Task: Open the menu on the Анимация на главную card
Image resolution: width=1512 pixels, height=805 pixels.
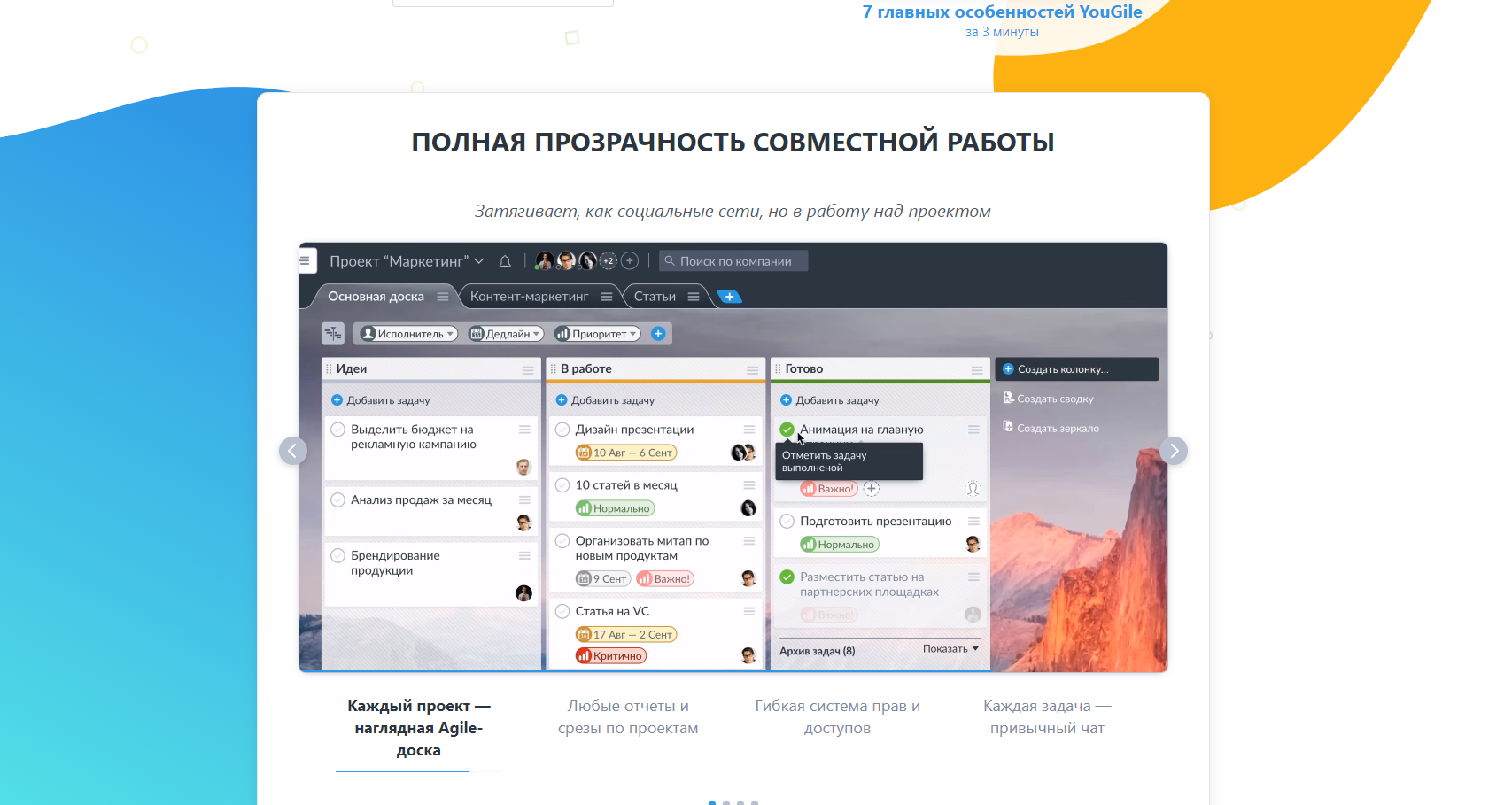Action: click(x=973, y=430)
